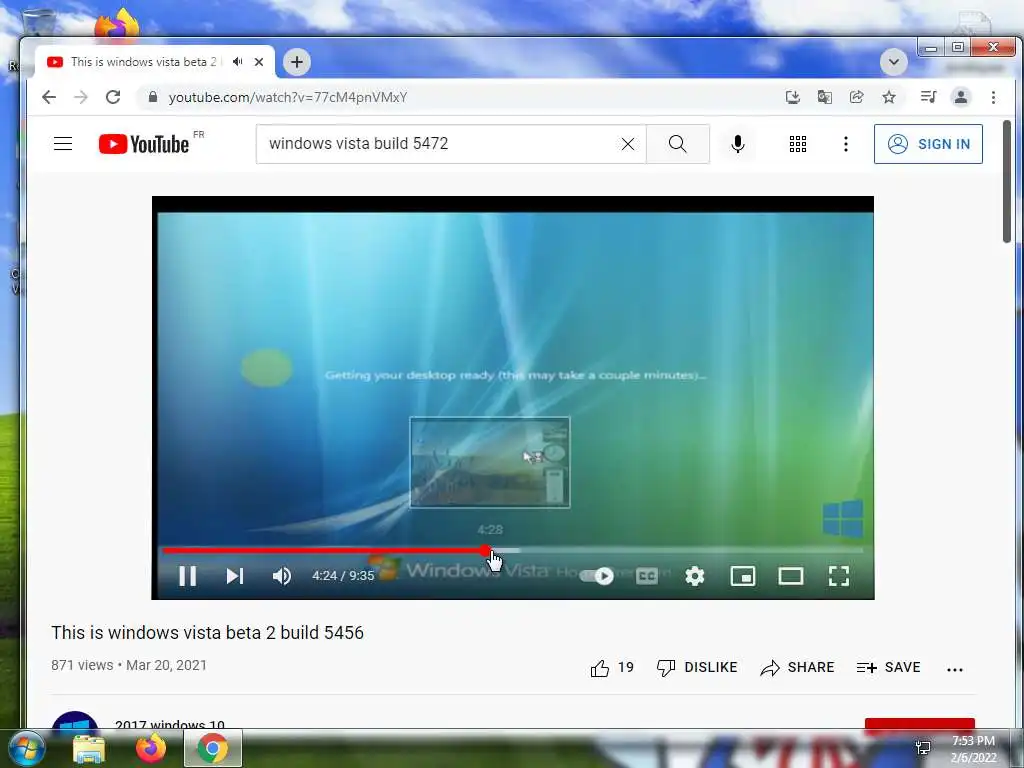Enter full screen mode
Viewport: 1024px width, 768px height.
839,575
